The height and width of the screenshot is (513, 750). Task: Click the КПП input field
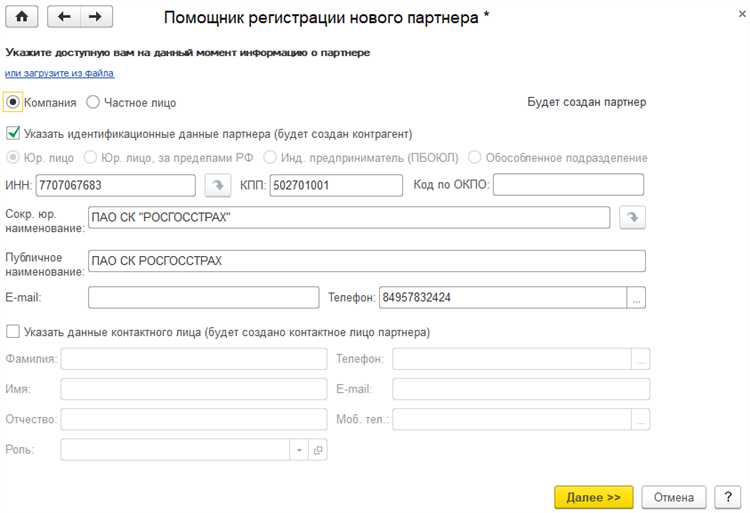point(333,185)
